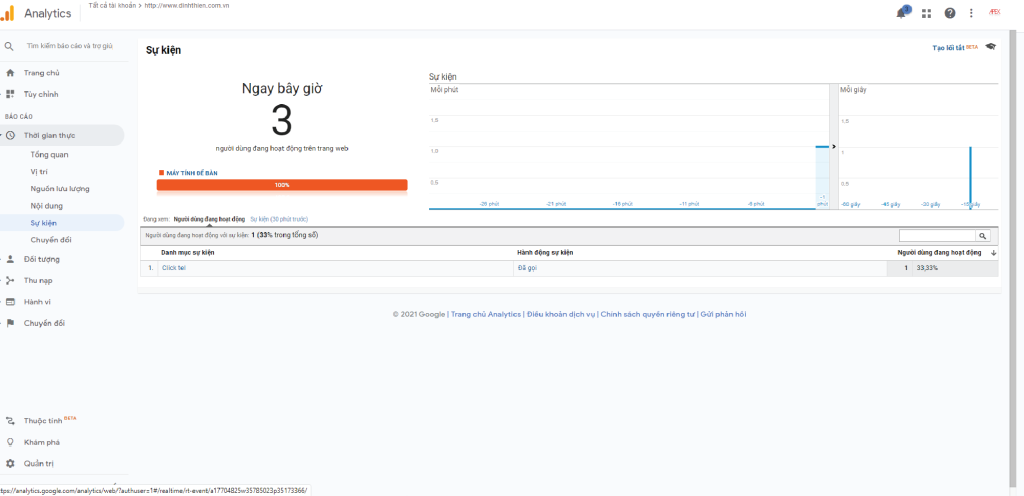Click the Đối tượng person icon
Screen dimensions: 1024x496
[x=10, y=259]
